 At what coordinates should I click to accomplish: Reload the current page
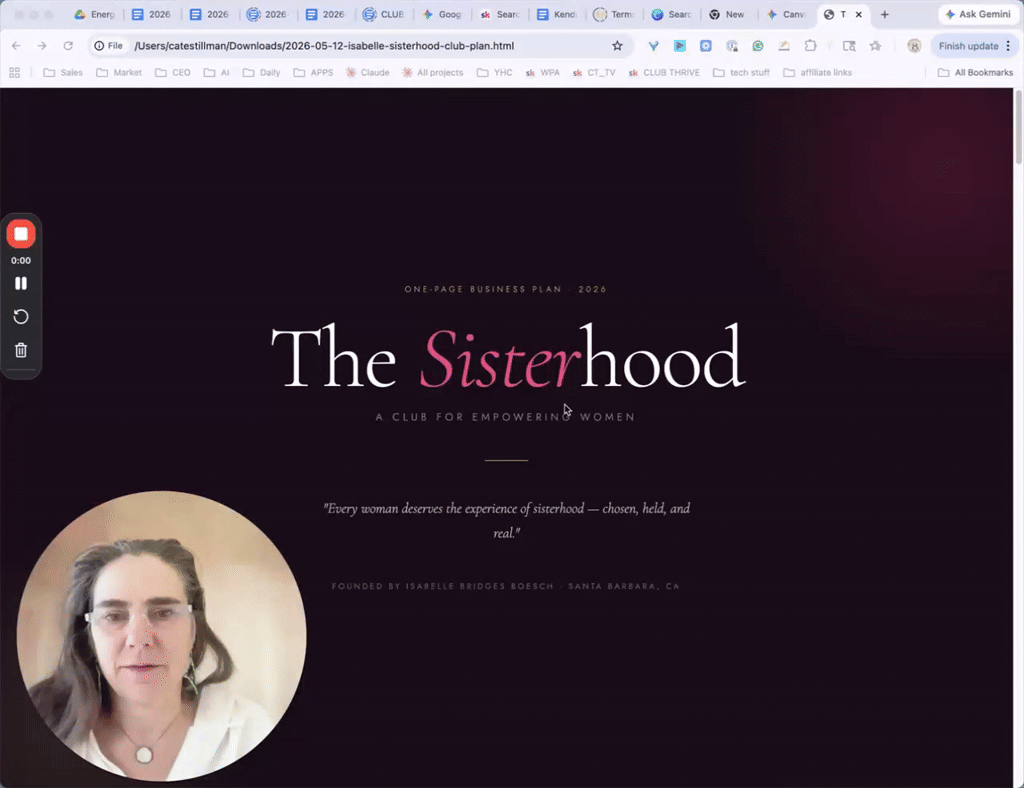[x=68, y=46]
